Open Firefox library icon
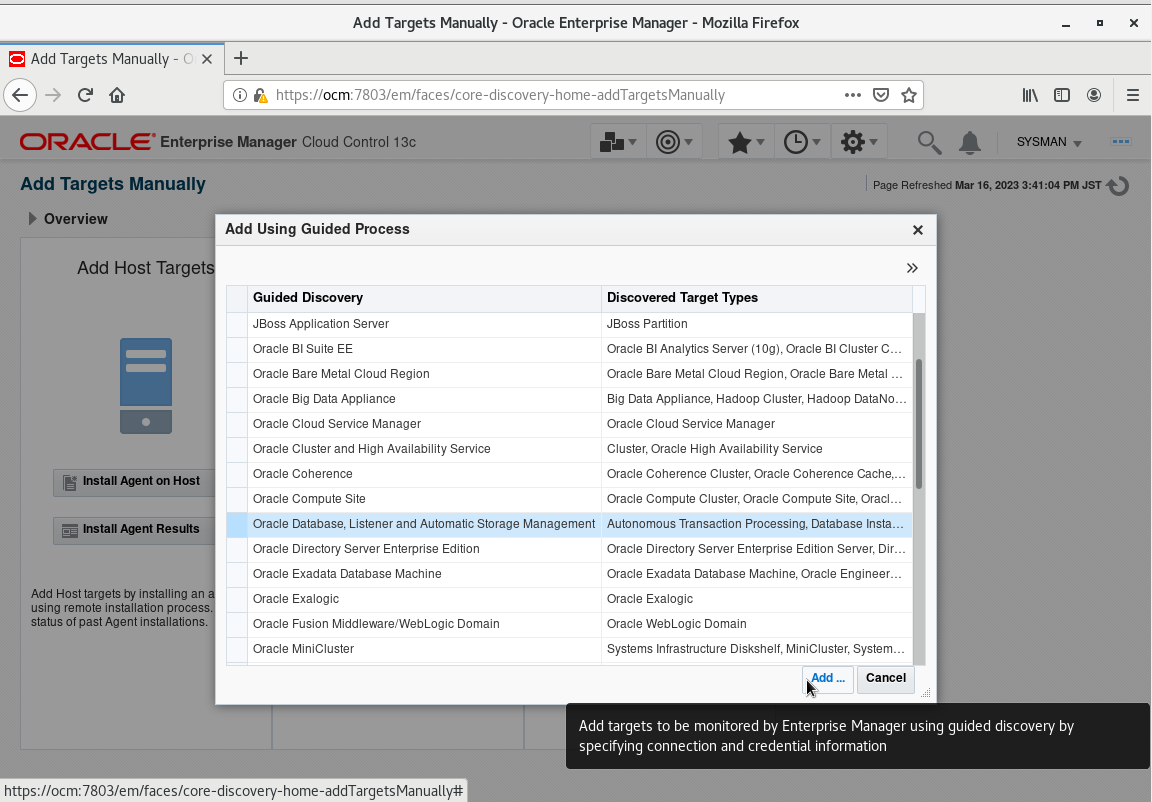This screenshot has width=1152, height=802. 1030,95
